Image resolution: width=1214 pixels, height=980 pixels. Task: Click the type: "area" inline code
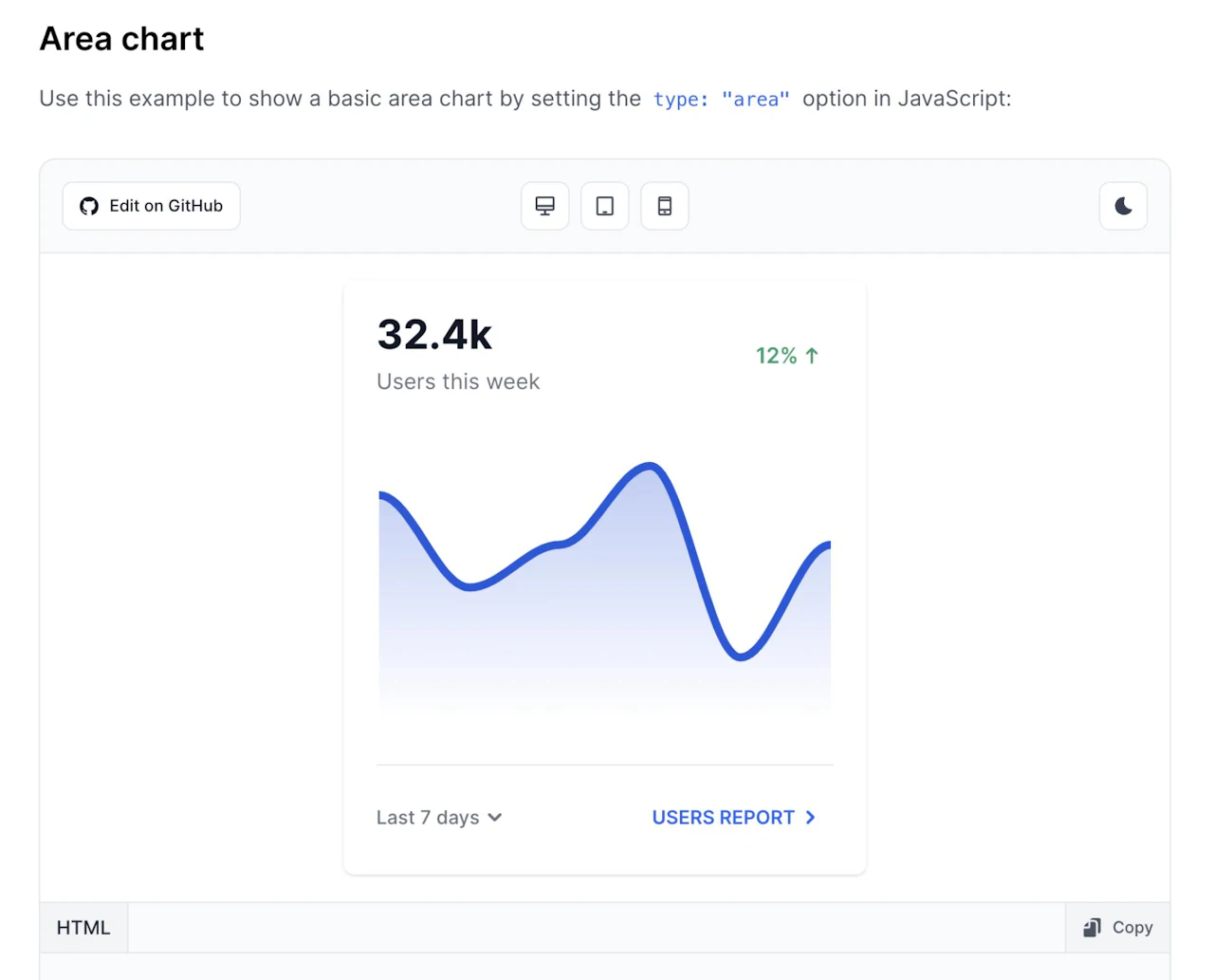coord(722,100)
